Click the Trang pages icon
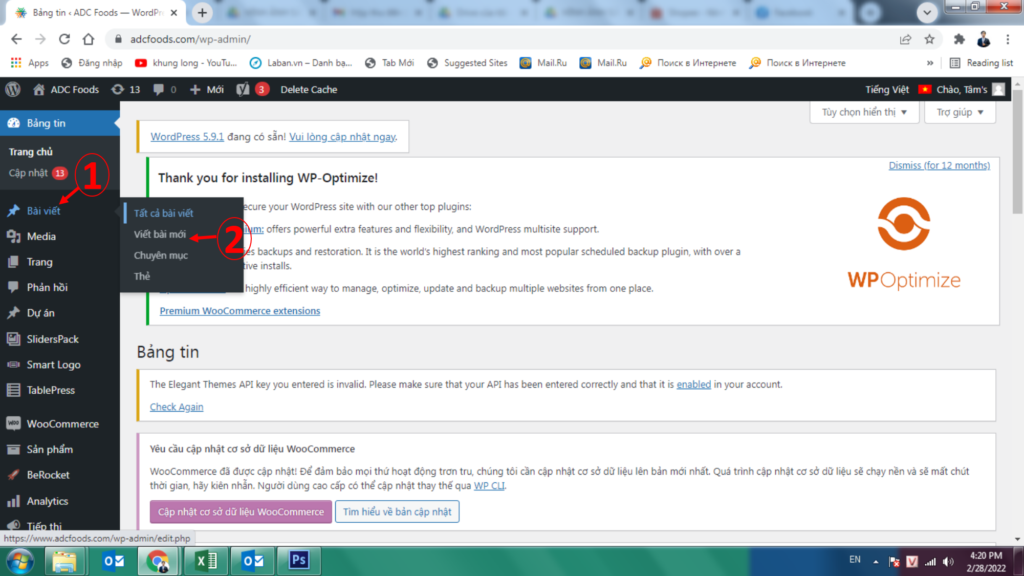 [13, 262]
